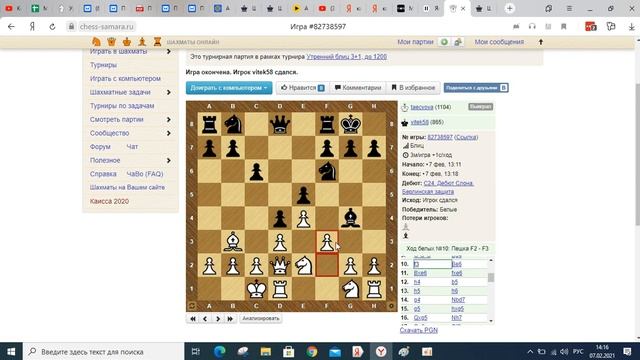Open Google Chrome from taskbar
This screenshot has width=640, height=360.
click(312, 351)
